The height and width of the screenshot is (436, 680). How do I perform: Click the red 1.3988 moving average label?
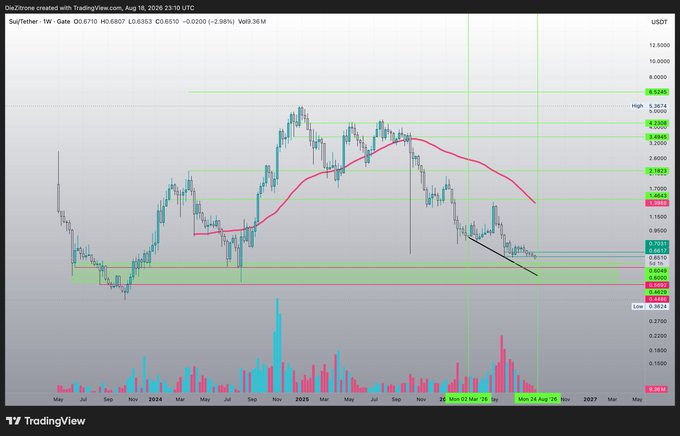657,203
